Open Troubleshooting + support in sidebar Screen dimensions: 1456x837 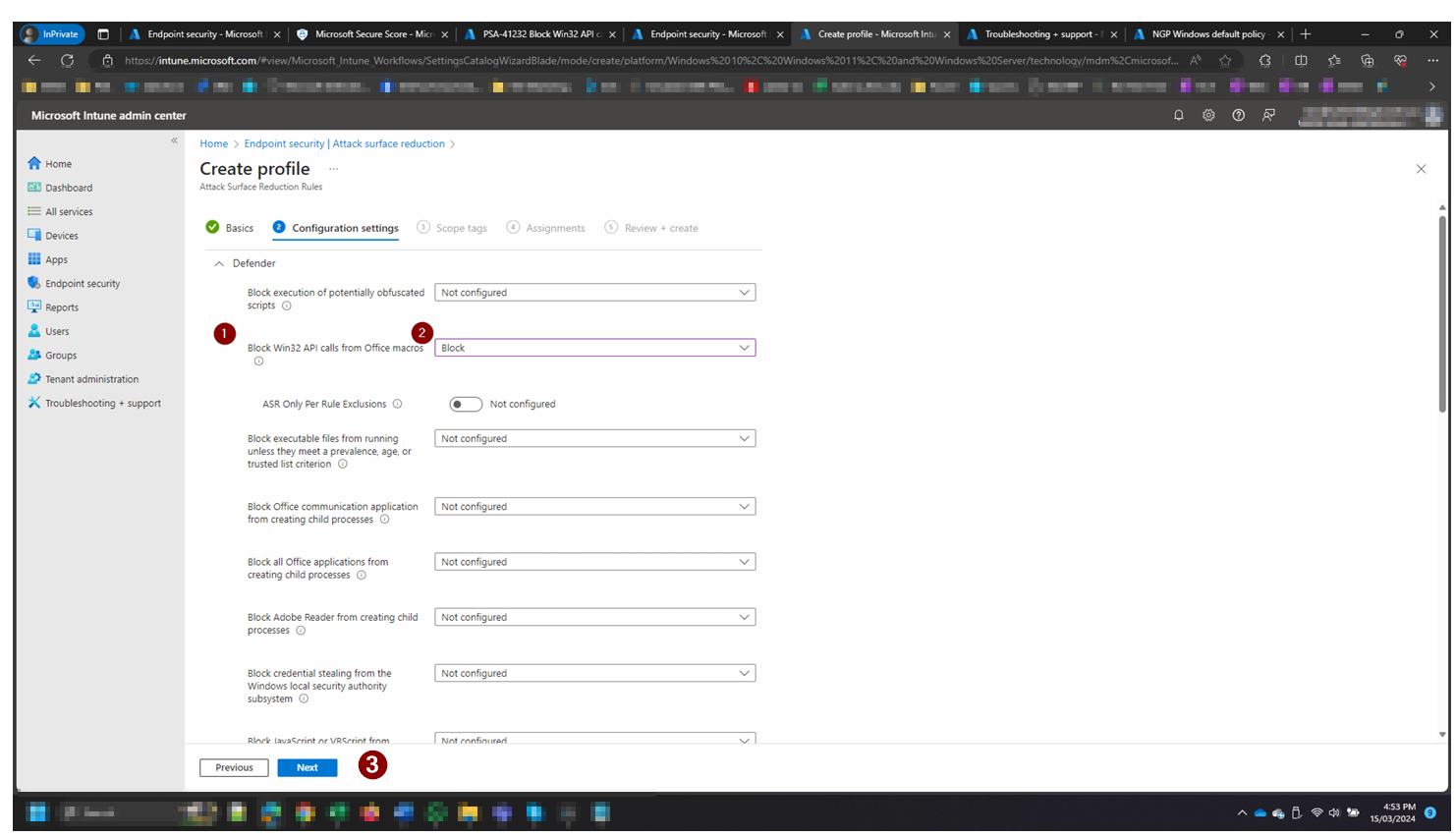pyautogui.click(x=94, y=403)
